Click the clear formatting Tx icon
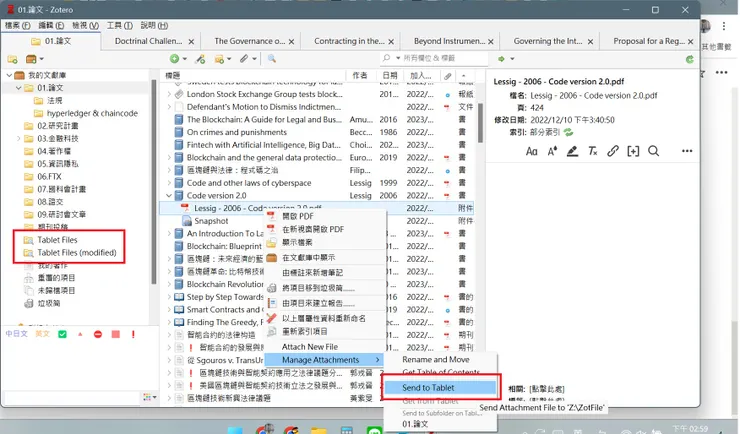This screenshot has width=740, height=434. point(593,151)
